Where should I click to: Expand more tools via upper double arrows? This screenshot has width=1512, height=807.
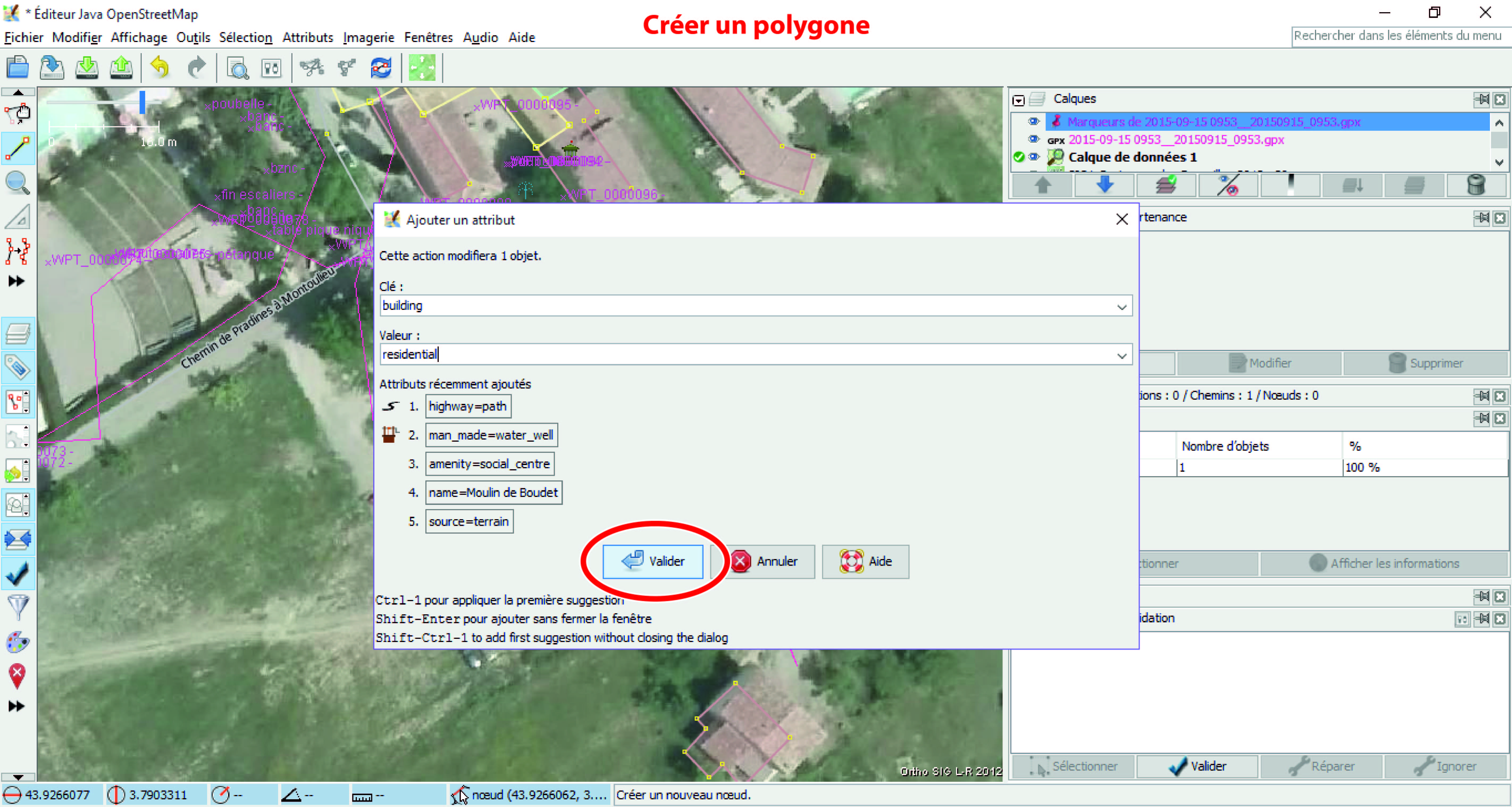click(x=16, y=281)
